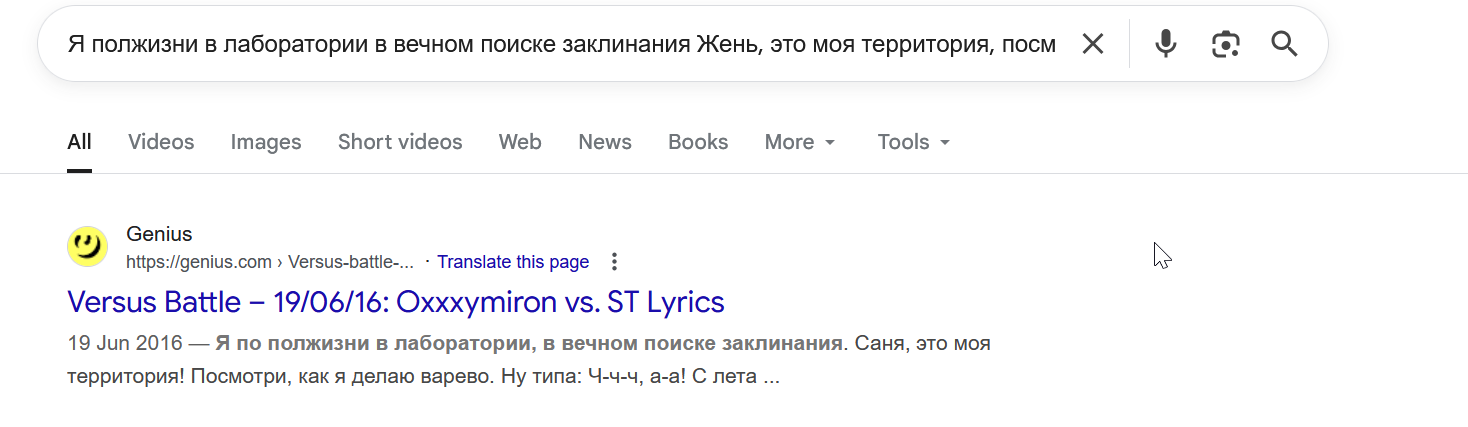This screenshot has height=427, width=1468.
Task: Click inside the search query text field
Action: pyautogui.click(x=560, y=44)
